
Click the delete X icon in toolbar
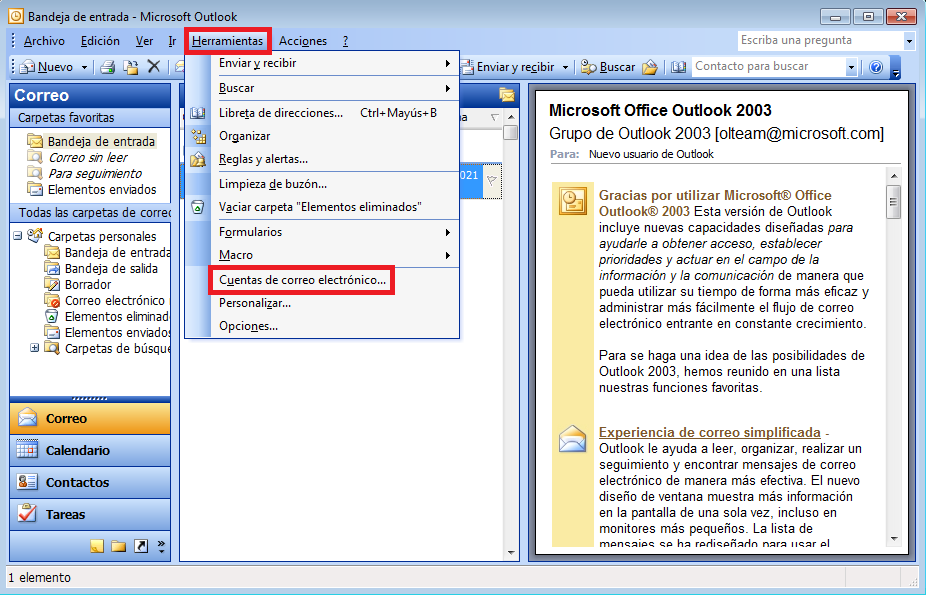[154, 67]
